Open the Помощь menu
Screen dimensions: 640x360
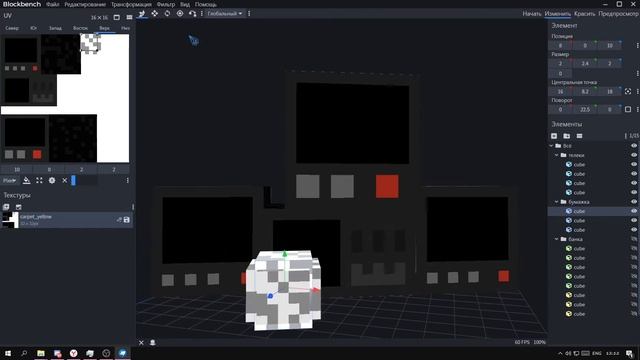(205, 4)
